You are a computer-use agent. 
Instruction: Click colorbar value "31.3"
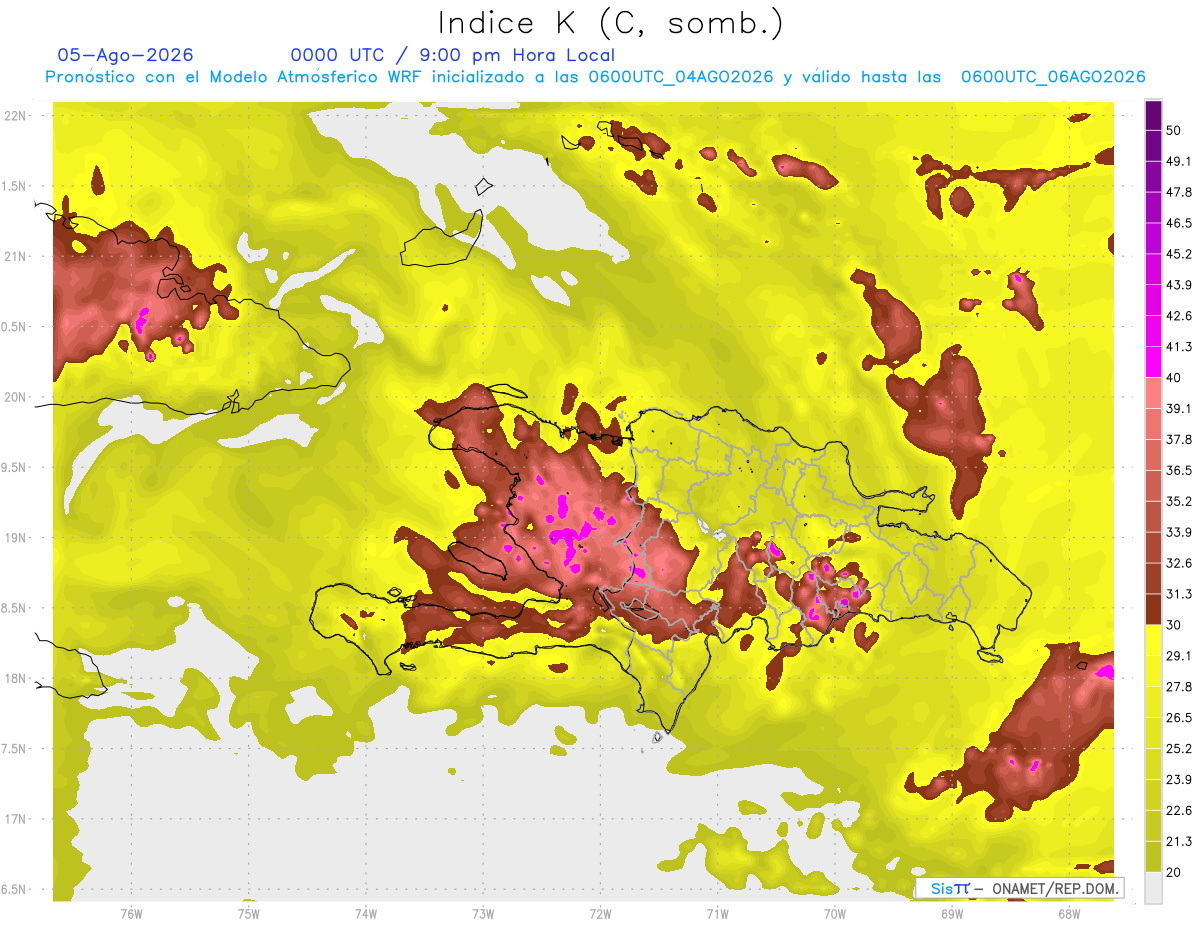(x=1179, y=594)
